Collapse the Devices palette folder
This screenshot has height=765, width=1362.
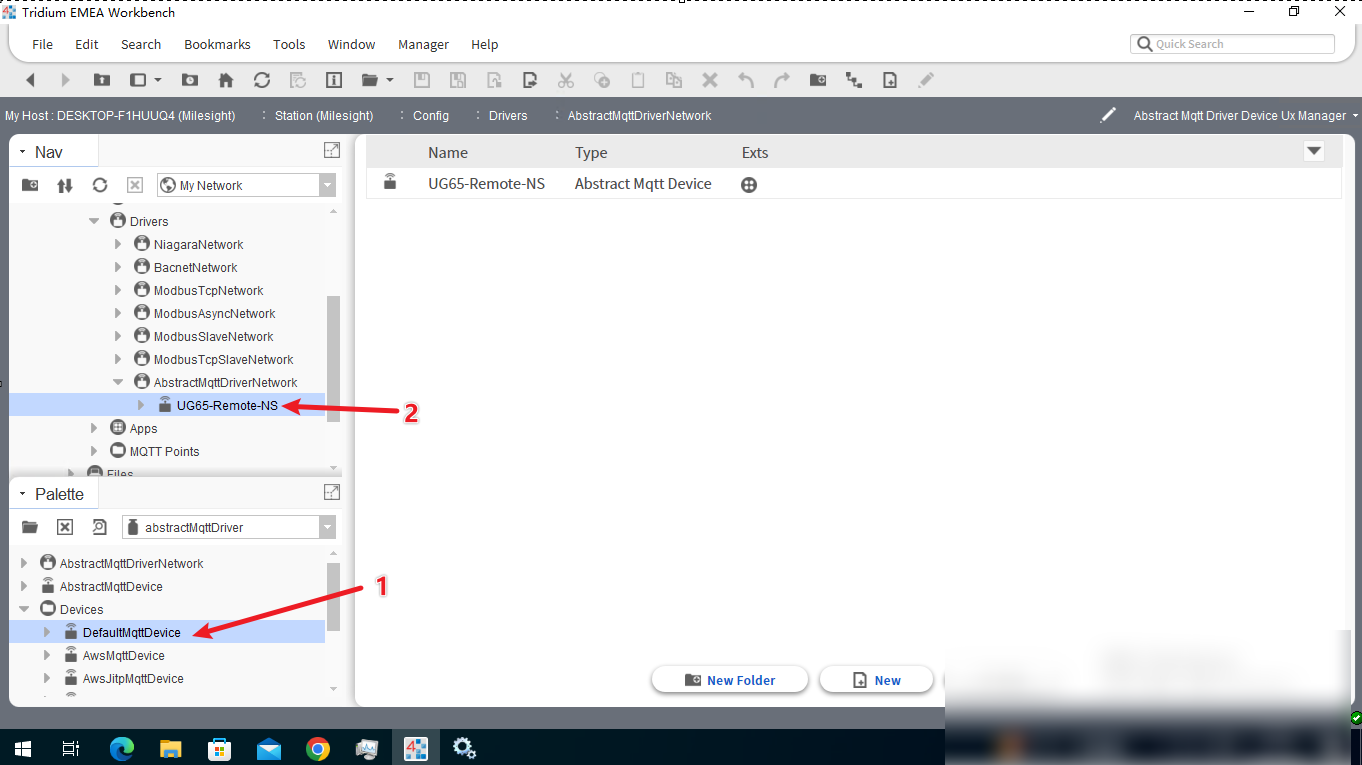pos(24,609)
